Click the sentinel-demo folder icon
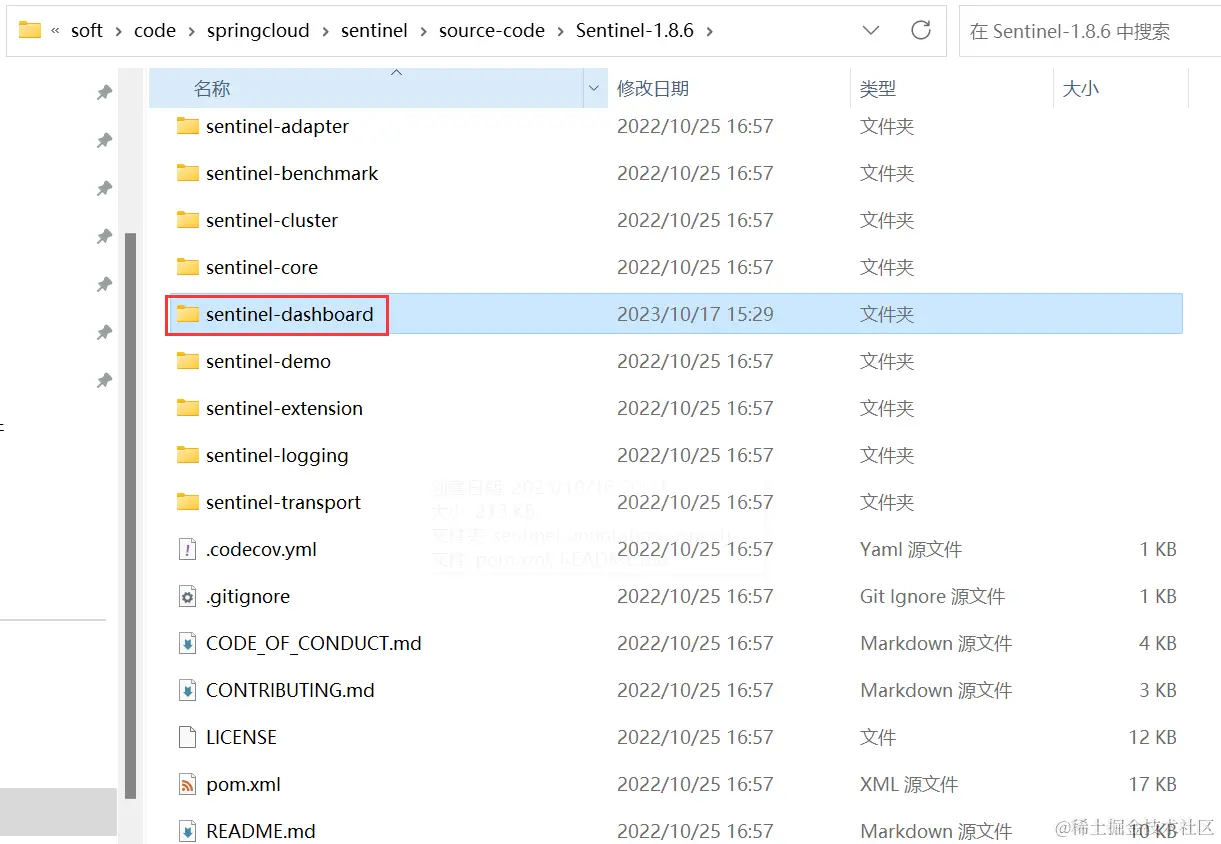 click(x=187, y=361)
